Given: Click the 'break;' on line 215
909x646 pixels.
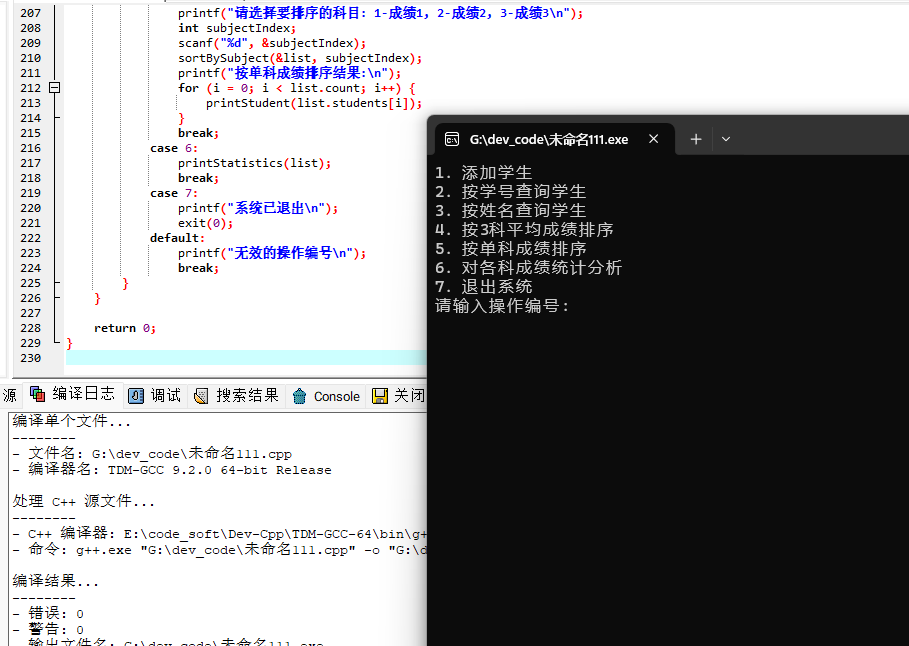Looking at the screenshot, I should pyautogui.click(x=198, y=133).
